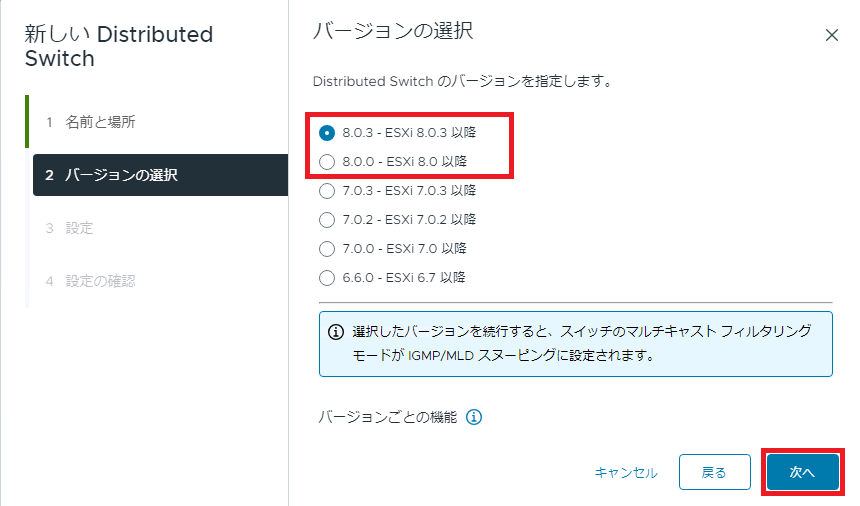Screen dimensions: 860x506
Task: Click the バージョンごとの機能 text
Action: (388, 417)
